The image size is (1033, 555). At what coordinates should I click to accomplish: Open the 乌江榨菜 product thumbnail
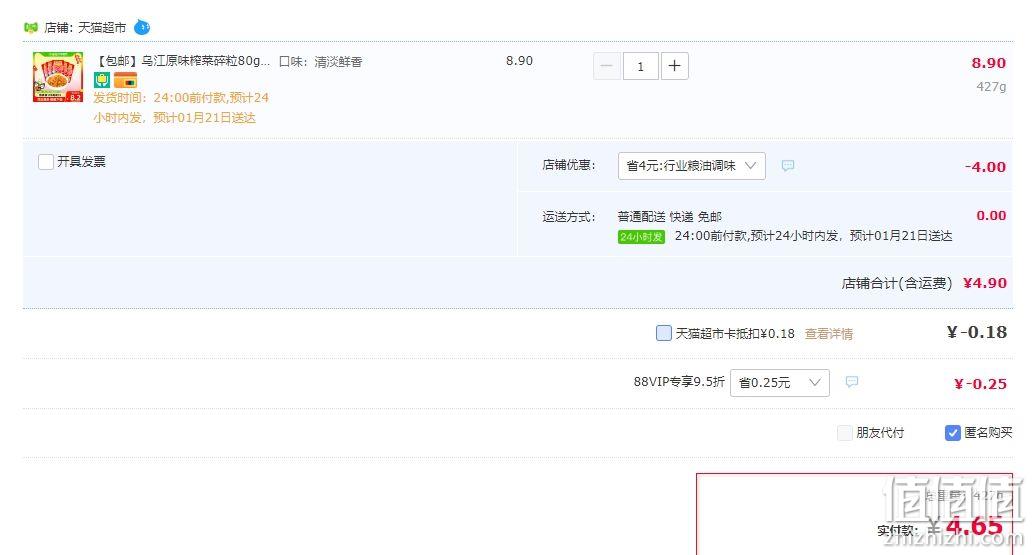pyautogui.click(x=58, y=77)
